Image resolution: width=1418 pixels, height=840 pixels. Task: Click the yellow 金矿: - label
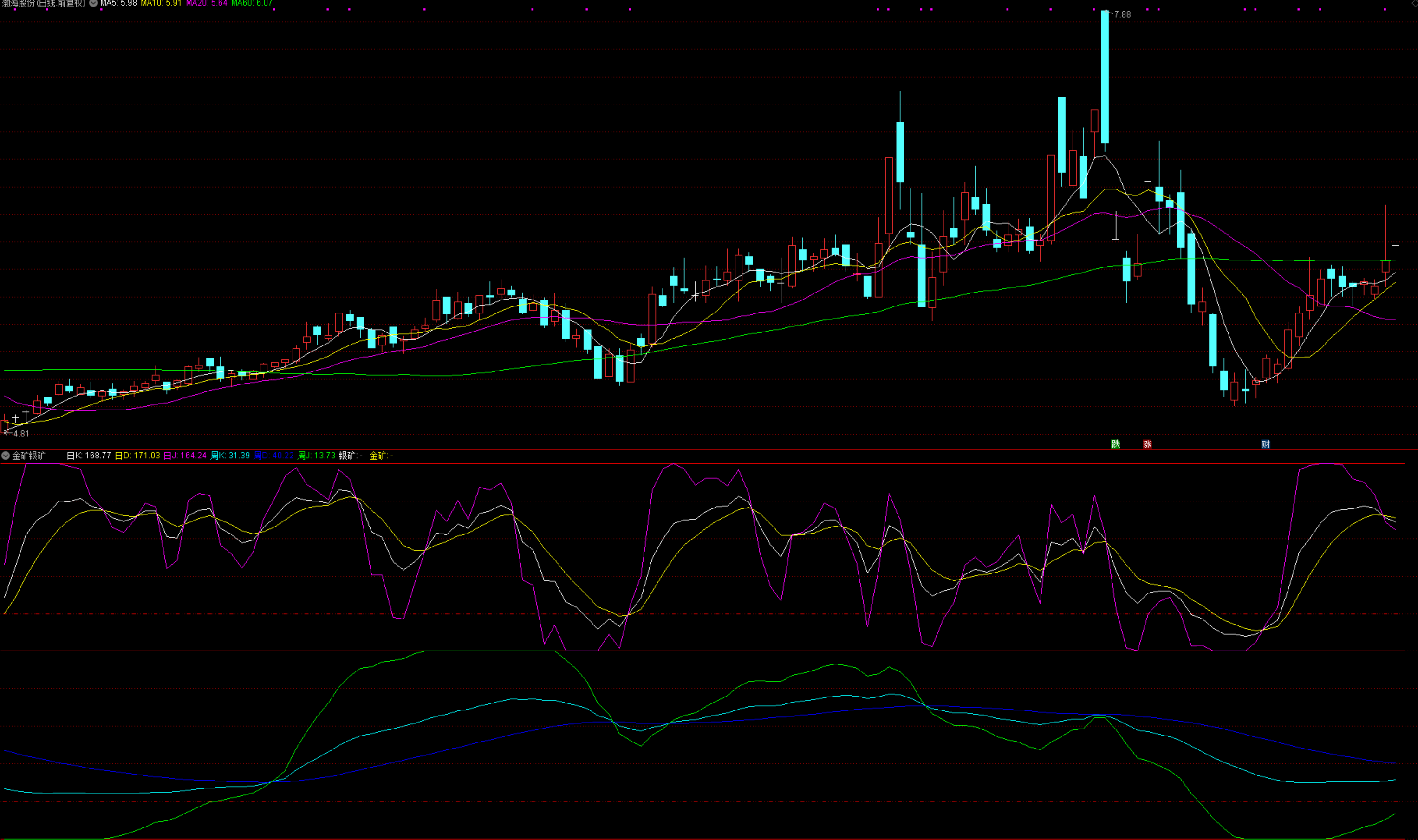pos(381,456)
